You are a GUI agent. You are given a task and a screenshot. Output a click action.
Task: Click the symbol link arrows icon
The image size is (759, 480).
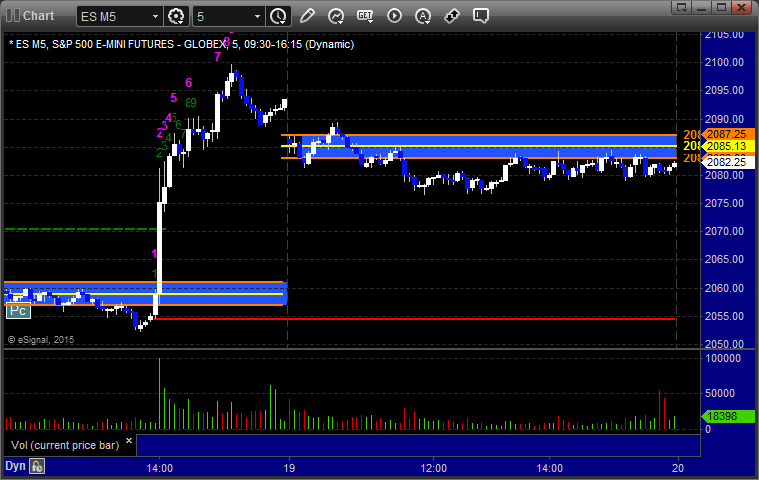452,16
